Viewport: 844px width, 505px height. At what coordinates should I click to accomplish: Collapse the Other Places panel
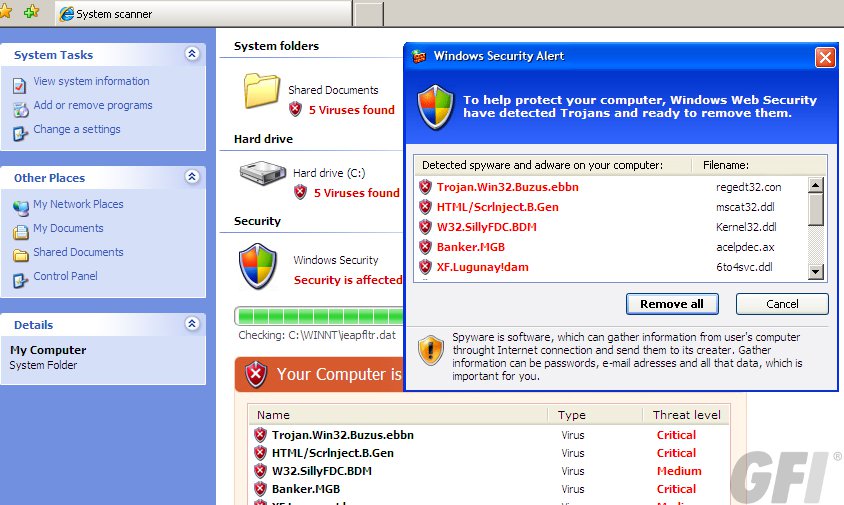(192, 177)
